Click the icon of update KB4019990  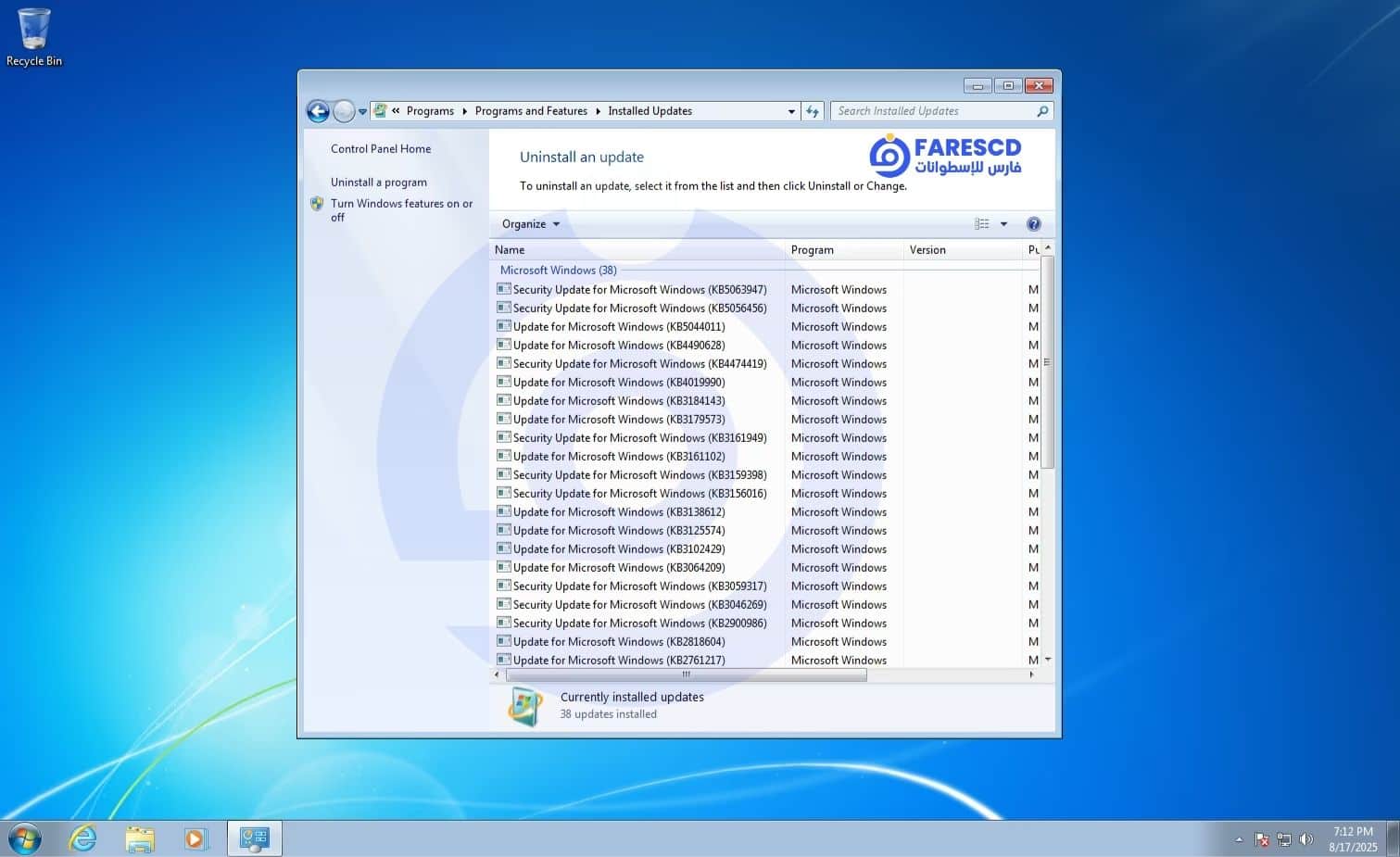(x=504, y=382)
